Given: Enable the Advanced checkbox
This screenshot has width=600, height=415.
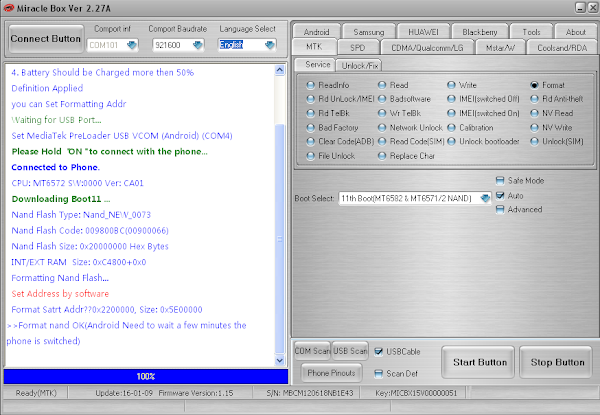Looking at the screenshot, I should (x=500, y=209).
